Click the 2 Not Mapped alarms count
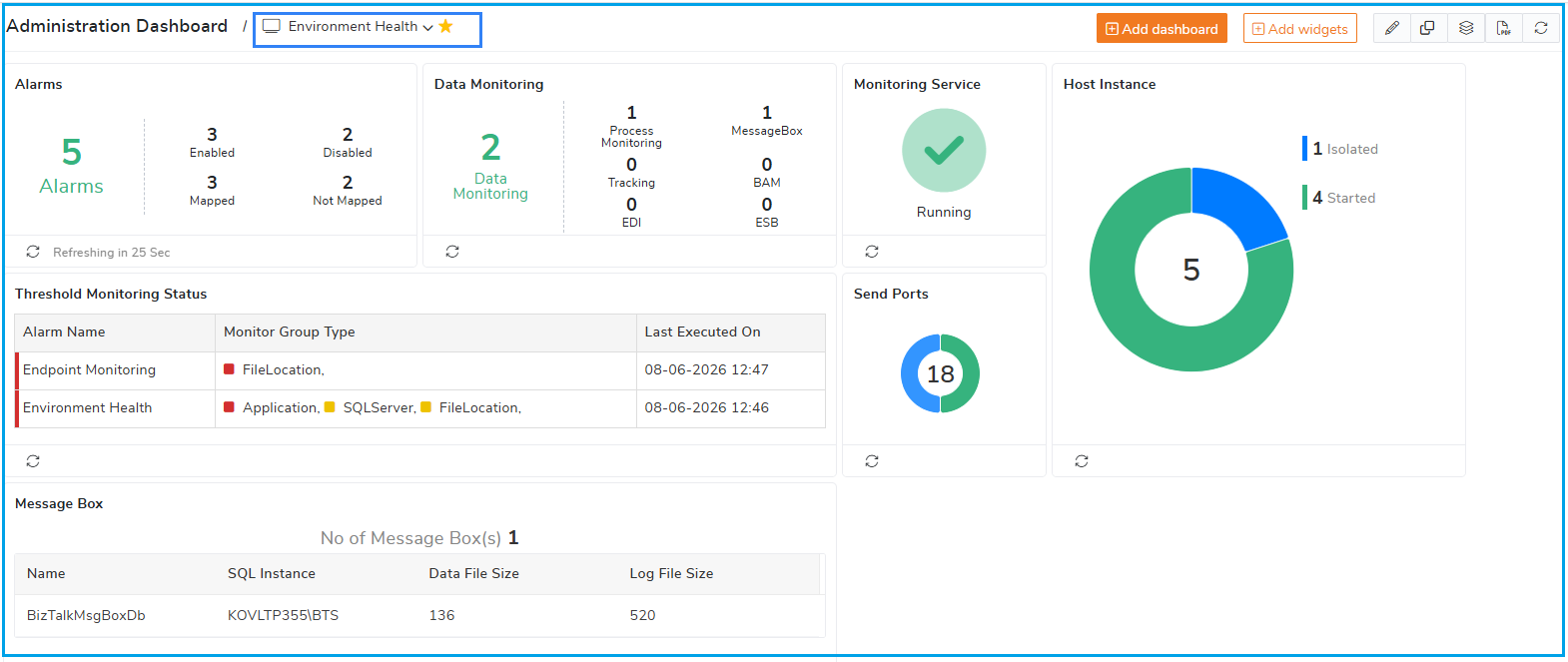The width and height of the screenshot is (1568, 662). (x=348, y=182)
